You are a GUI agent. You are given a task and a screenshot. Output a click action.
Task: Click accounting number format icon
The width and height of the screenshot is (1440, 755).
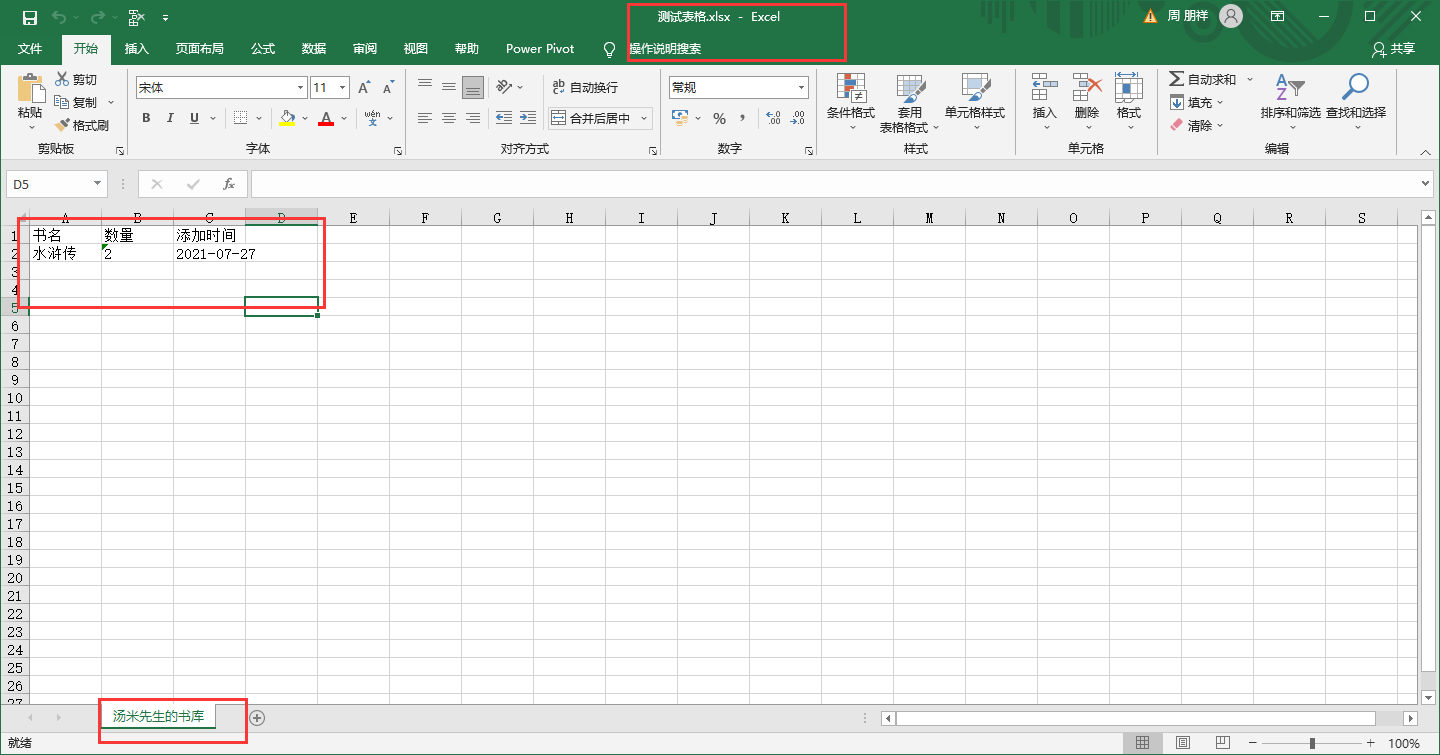click(680, 118)
